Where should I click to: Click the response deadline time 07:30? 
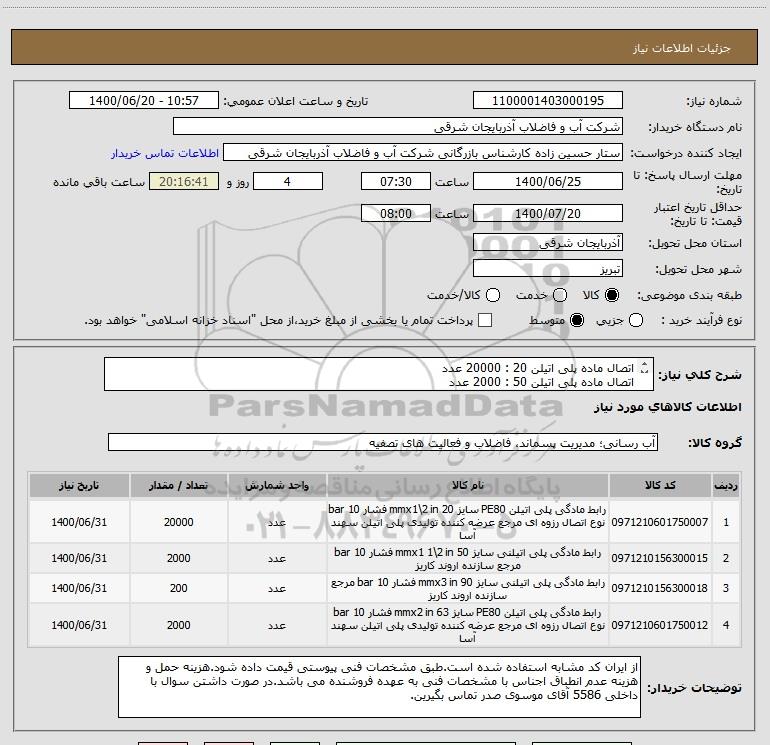396,181
